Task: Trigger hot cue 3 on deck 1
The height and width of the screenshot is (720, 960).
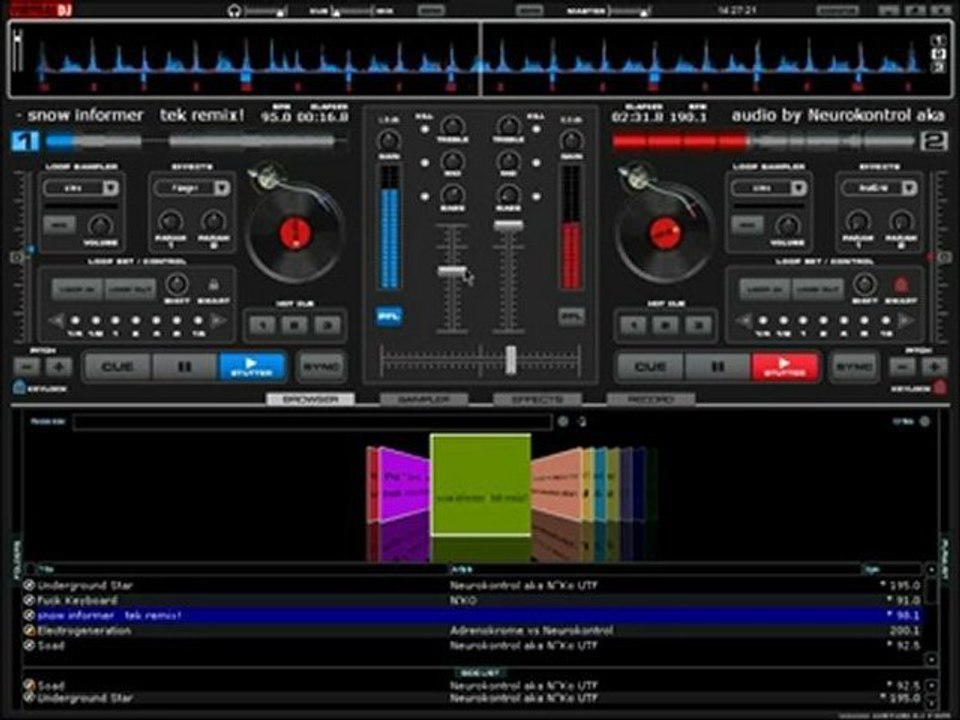Action: pyautogui.click(x=328, y=325)
